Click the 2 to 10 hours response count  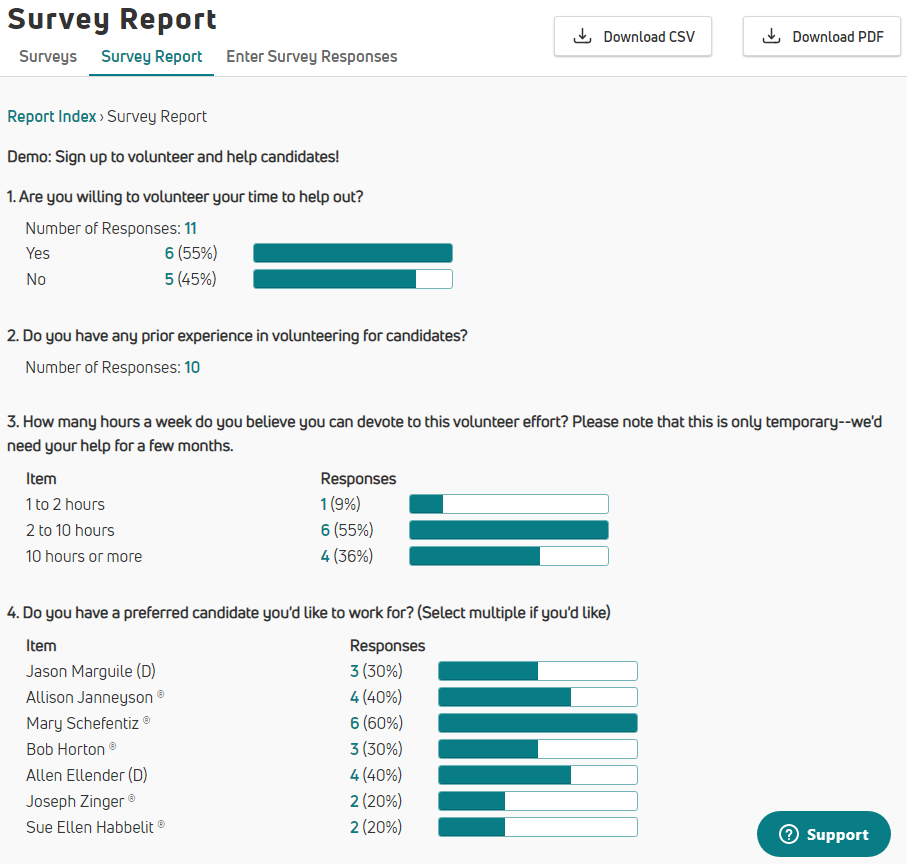(x=325, y=530)
